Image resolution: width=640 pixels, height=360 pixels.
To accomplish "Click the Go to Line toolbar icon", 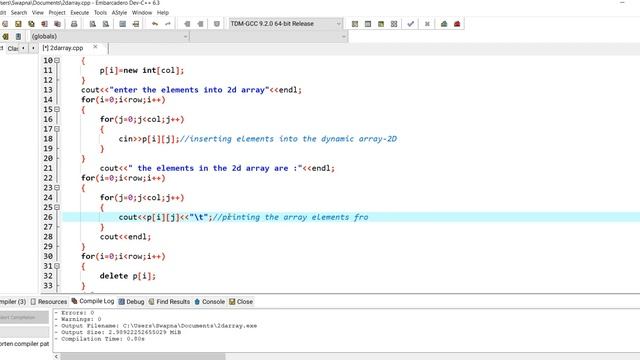I will (136, 24).
